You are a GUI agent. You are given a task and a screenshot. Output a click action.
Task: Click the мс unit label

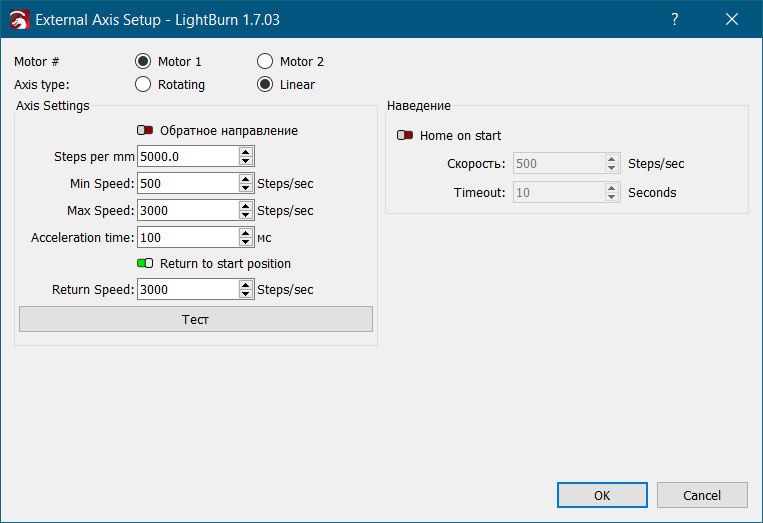point(264,238)
